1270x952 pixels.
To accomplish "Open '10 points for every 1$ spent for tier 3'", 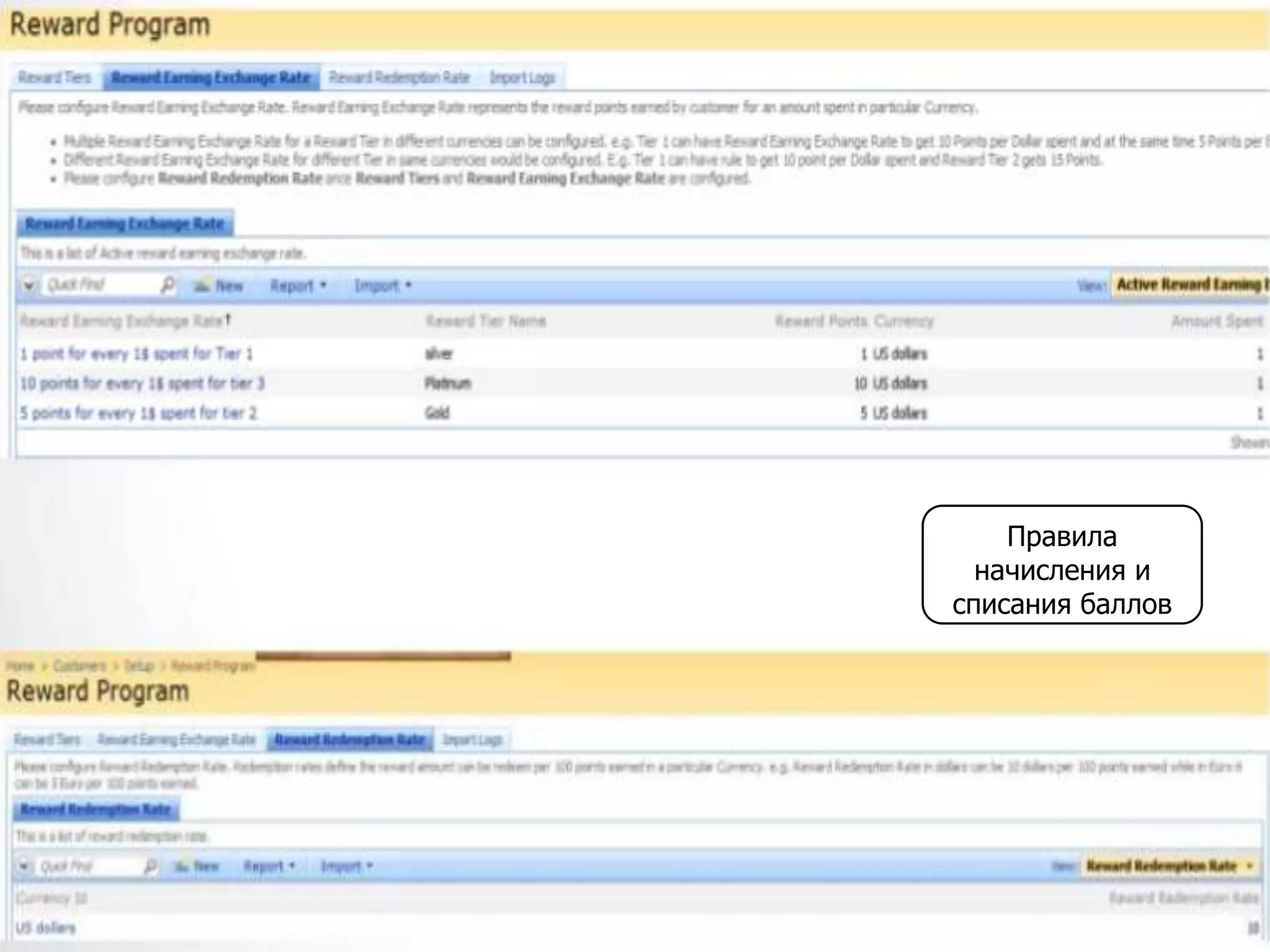I will pyautogui.click(x=142, y=383).
